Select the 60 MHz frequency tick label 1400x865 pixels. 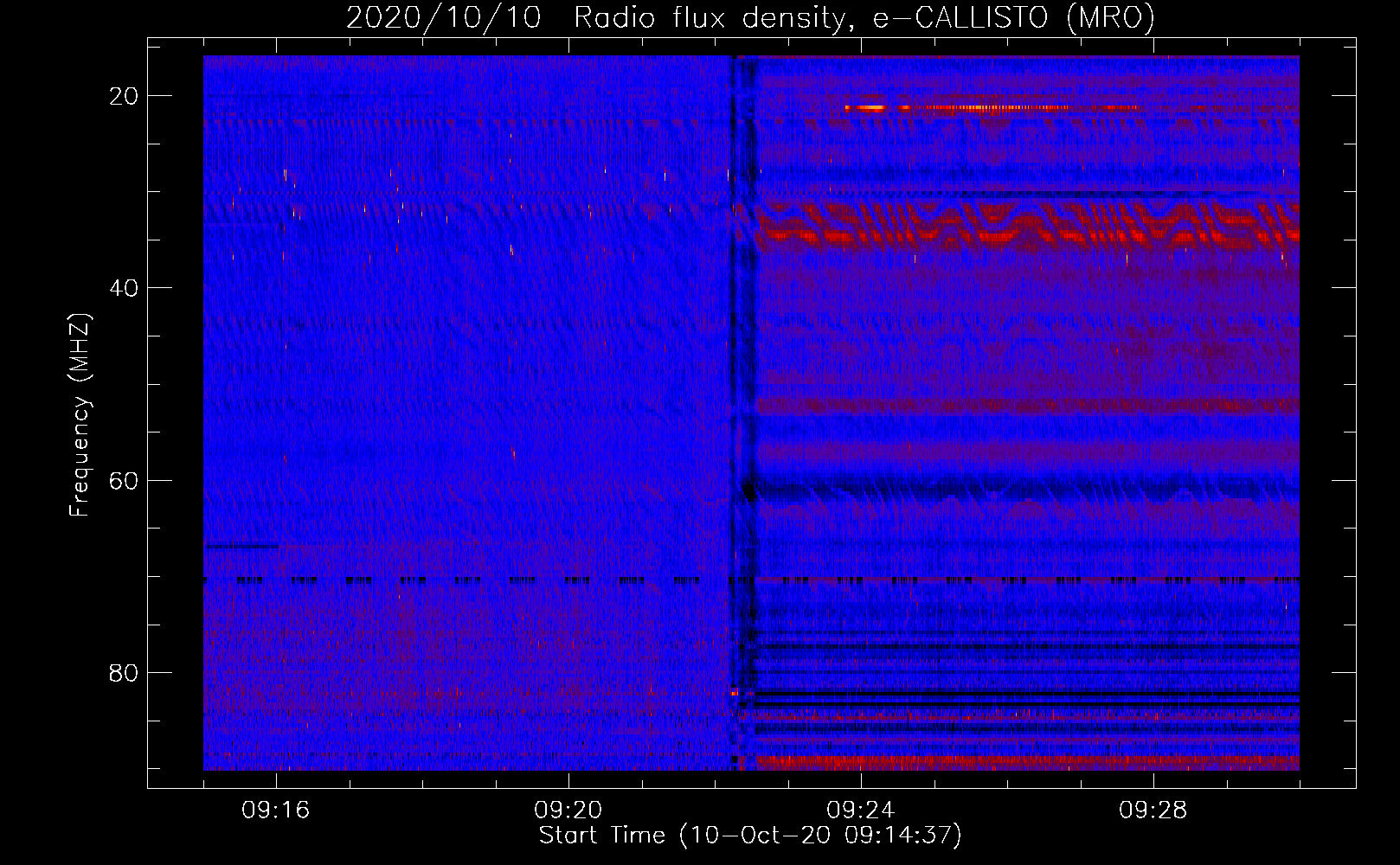point(125,480)
